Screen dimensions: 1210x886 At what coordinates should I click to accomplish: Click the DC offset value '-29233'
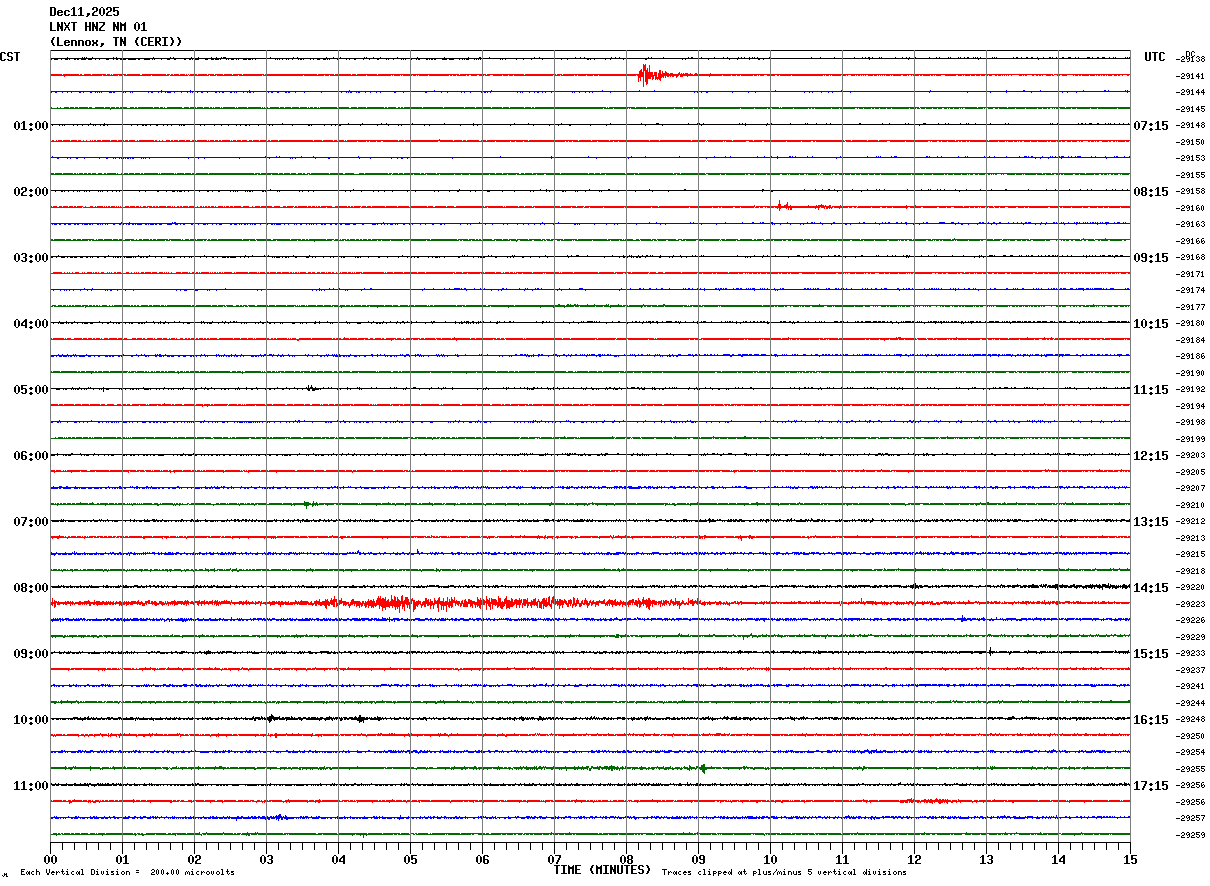pos(1191,654)
